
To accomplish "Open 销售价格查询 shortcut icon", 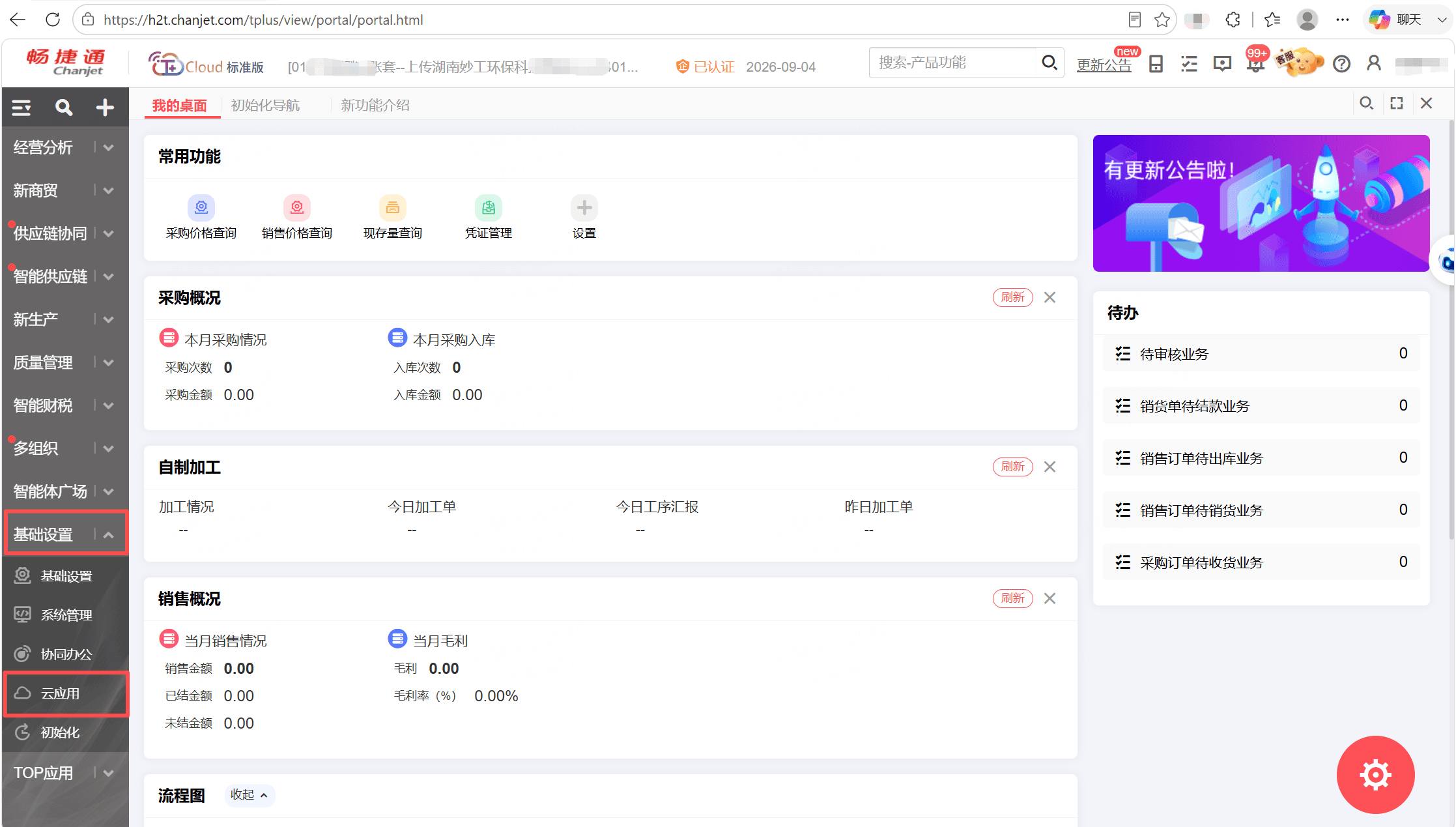I will 297,207.
